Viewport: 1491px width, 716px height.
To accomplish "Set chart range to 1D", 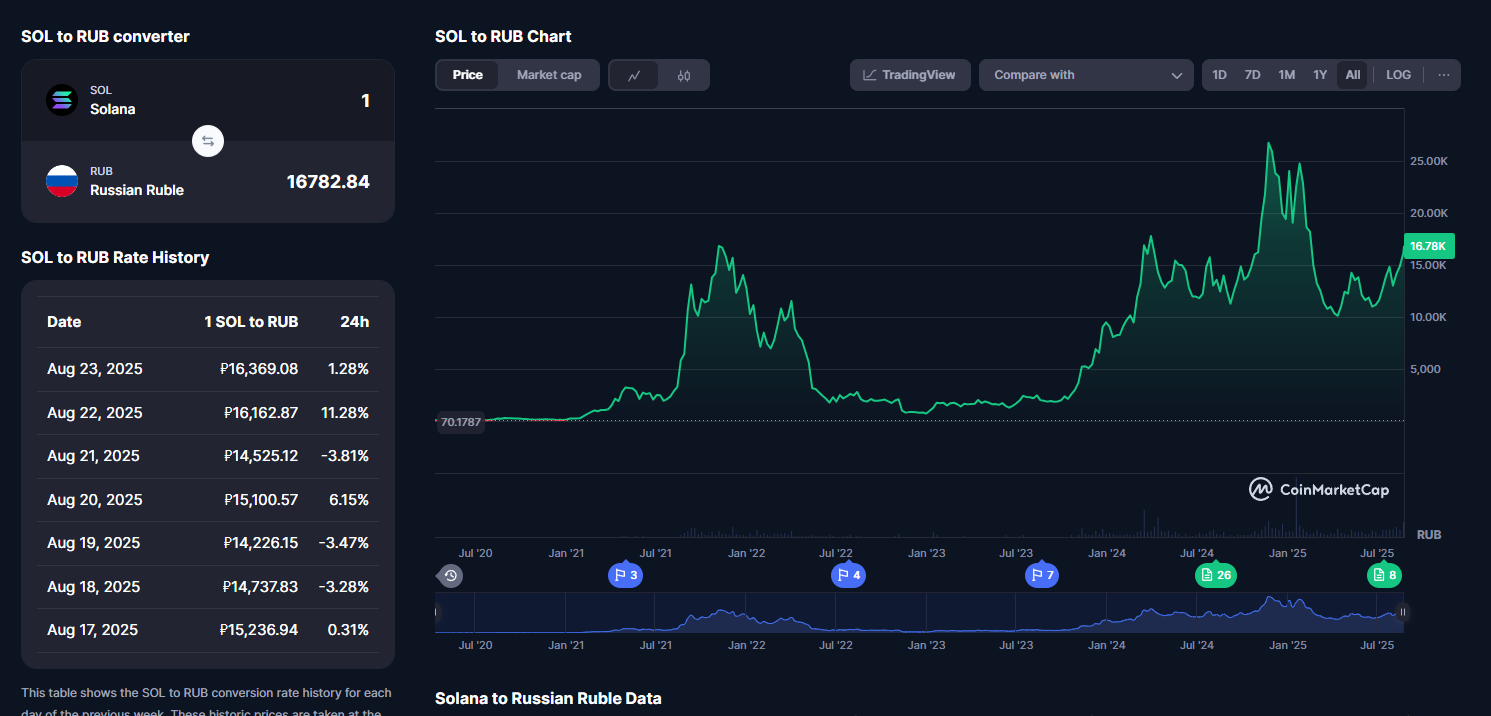I will tap(1220, 75).
